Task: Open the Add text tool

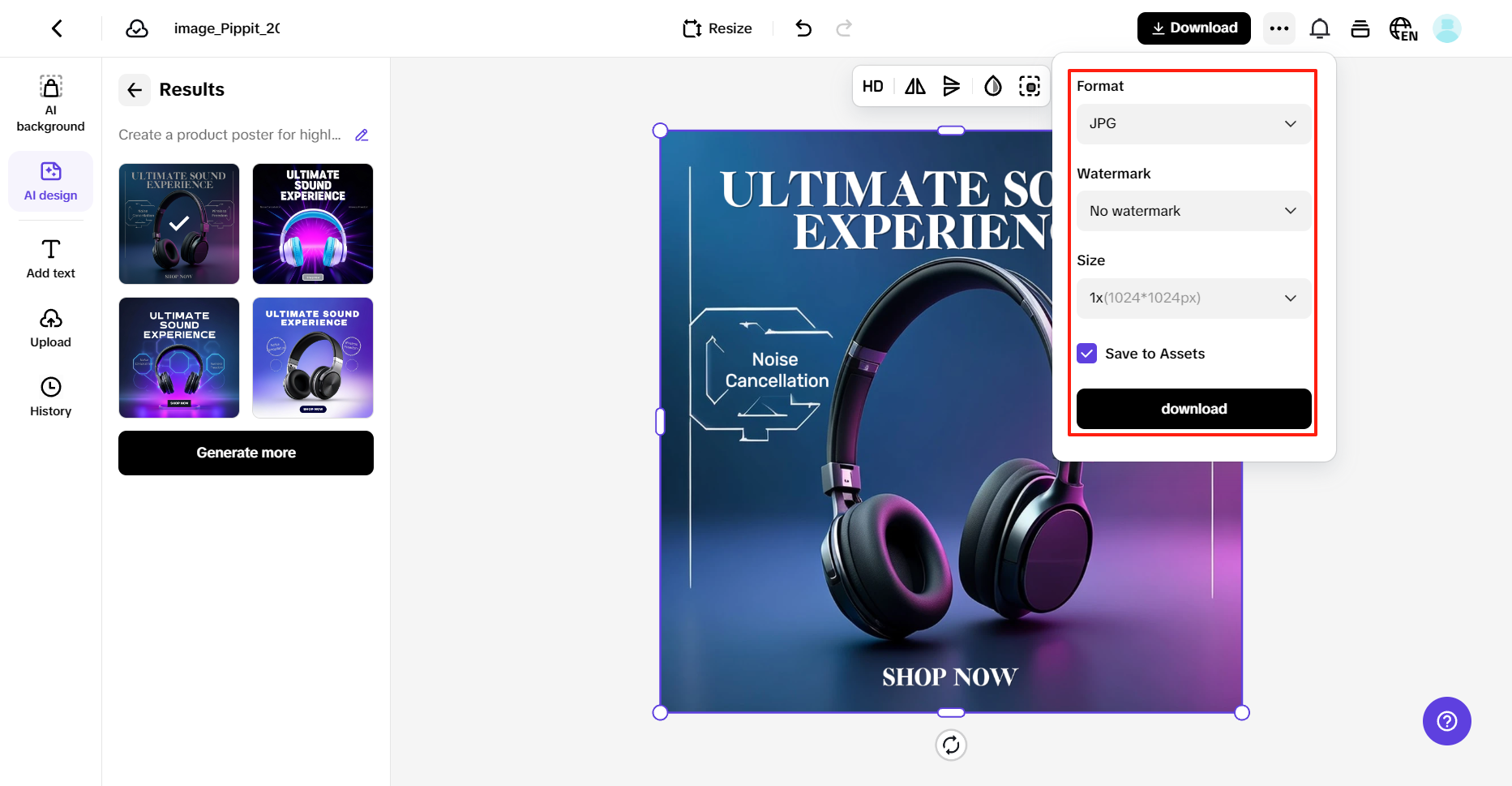Action: (50, 259)
